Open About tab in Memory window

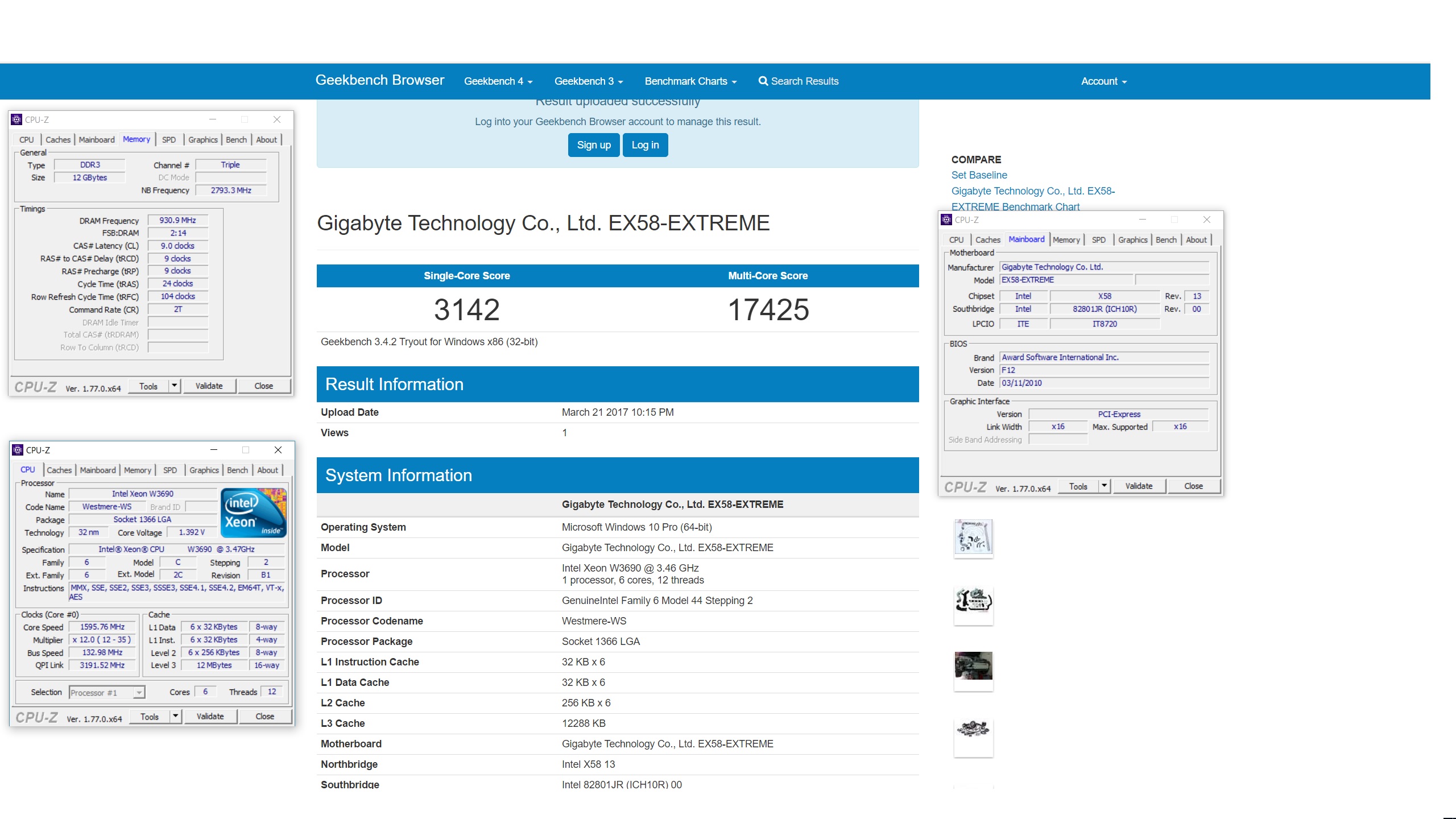[x=266, y=140]
